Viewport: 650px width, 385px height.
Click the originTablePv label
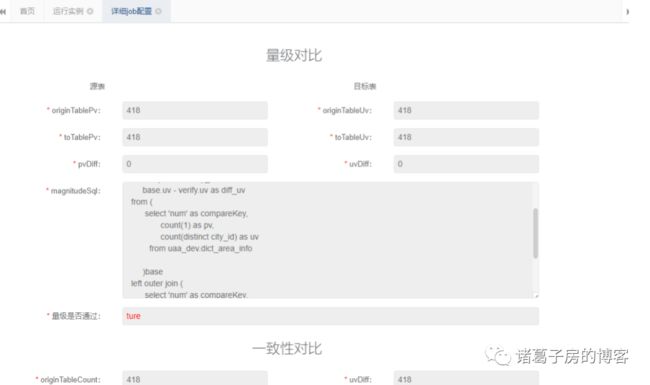coord(73,110)
